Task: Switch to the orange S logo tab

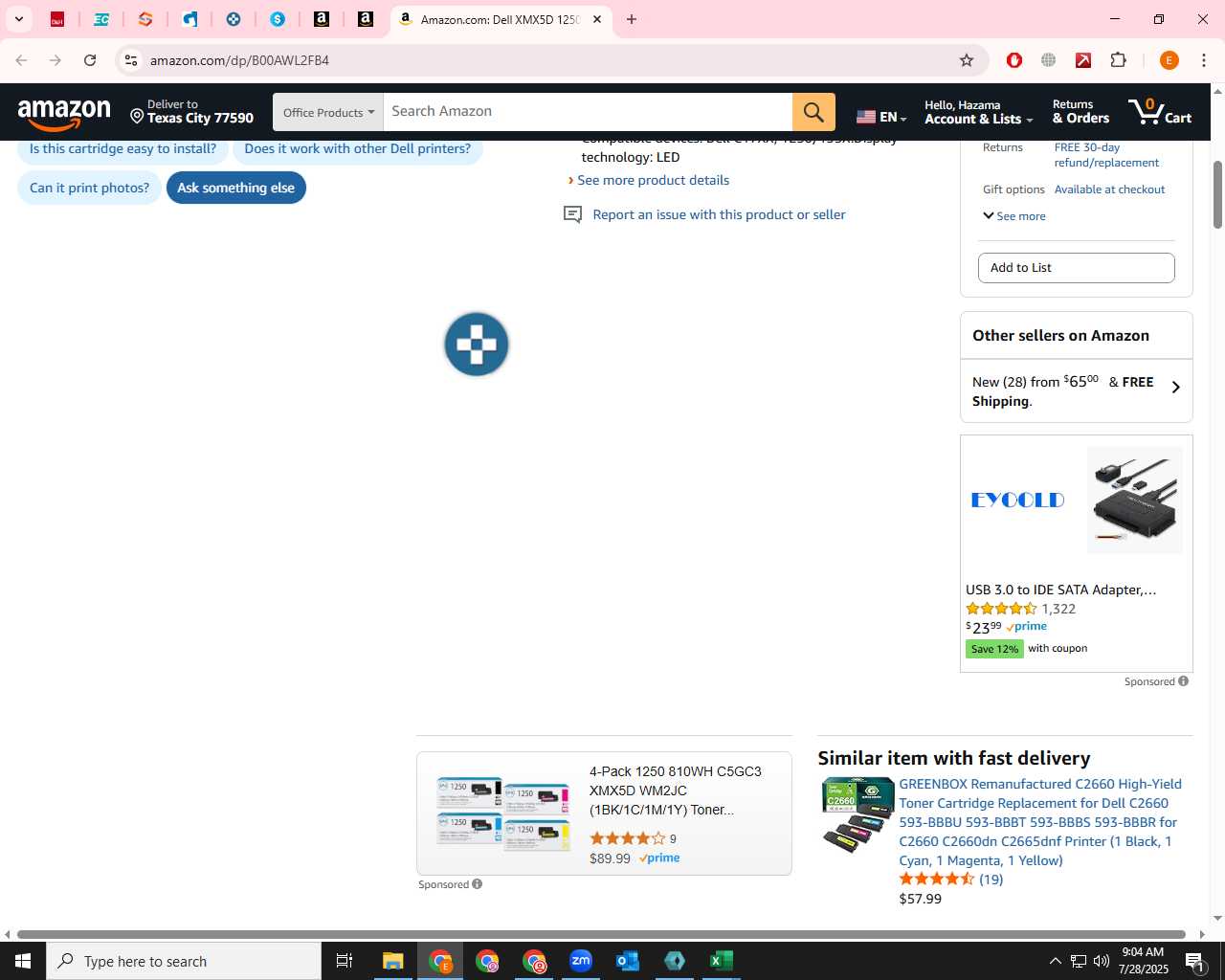Action: click(x=145, y=19)
